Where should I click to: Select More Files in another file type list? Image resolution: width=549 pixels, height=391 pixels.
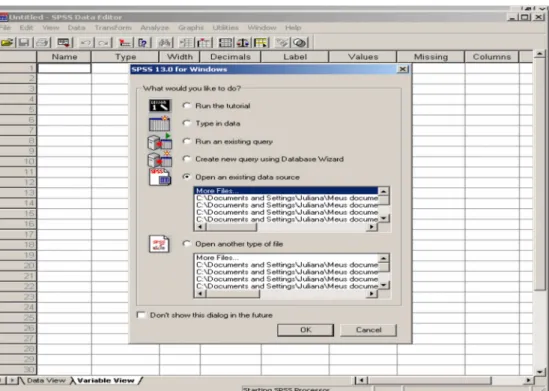click(x=286, y=258)
